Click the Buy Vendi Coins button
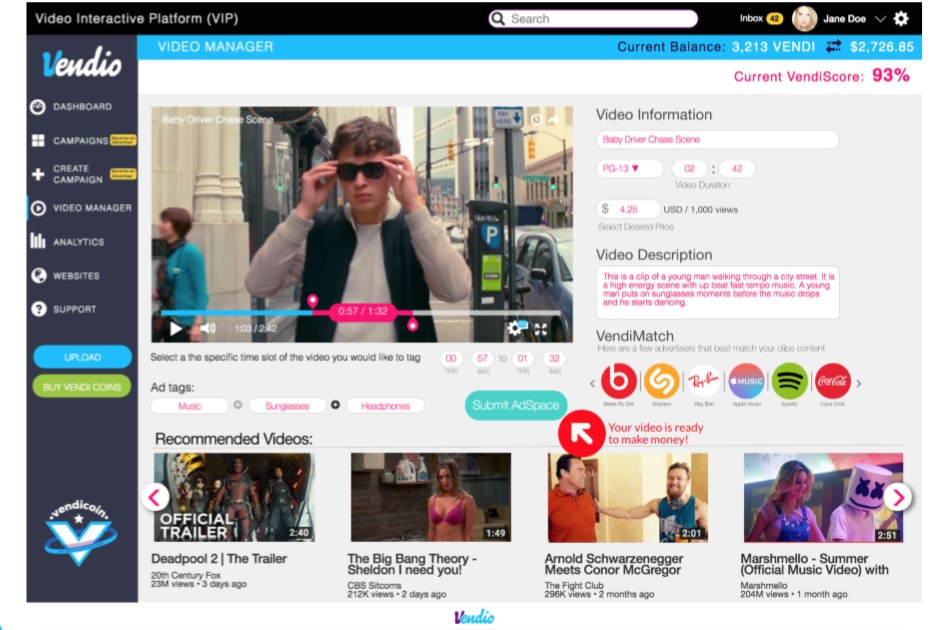Viewport: 951px width, 630px height. pyautogui.click(x=82, y=387)
